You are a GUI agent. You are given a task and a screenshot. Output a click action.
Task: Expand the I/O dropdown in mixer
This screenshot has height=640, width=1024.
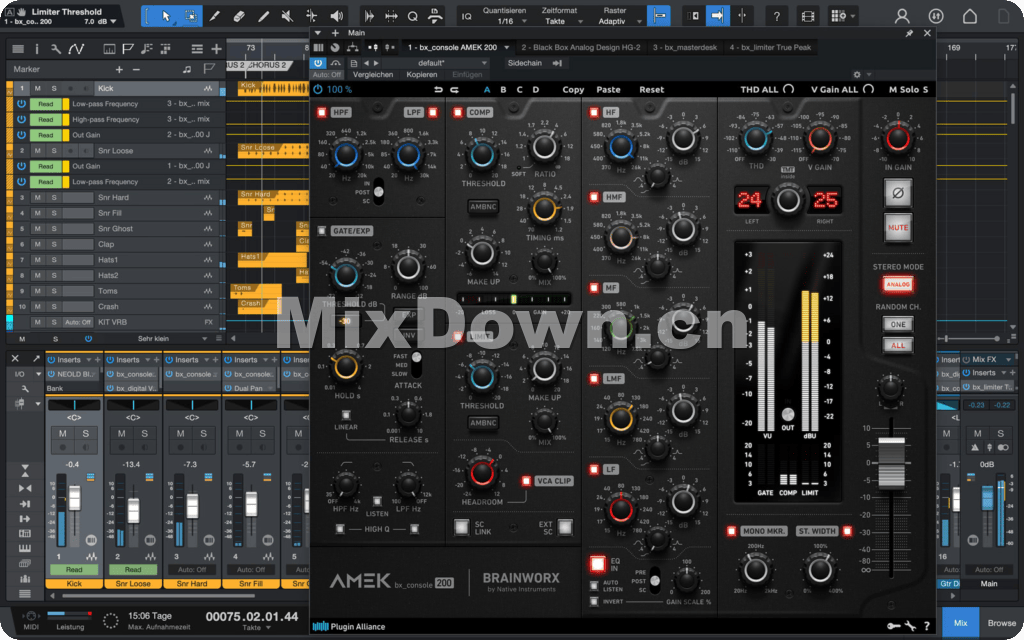[x=39, y=374]
